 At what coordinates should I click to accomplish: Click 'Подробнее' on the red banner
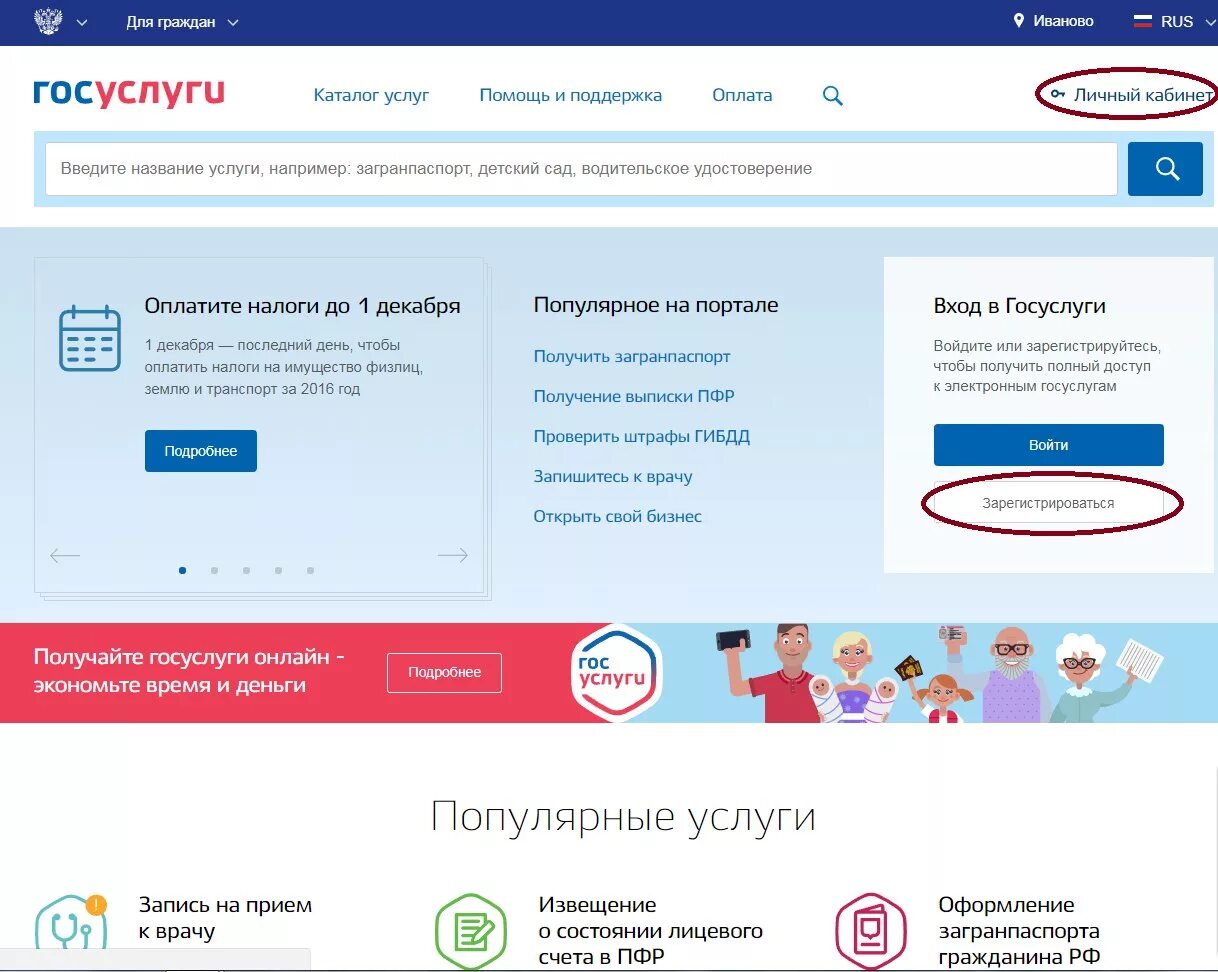pyautogui.click(x=444, y=672)
